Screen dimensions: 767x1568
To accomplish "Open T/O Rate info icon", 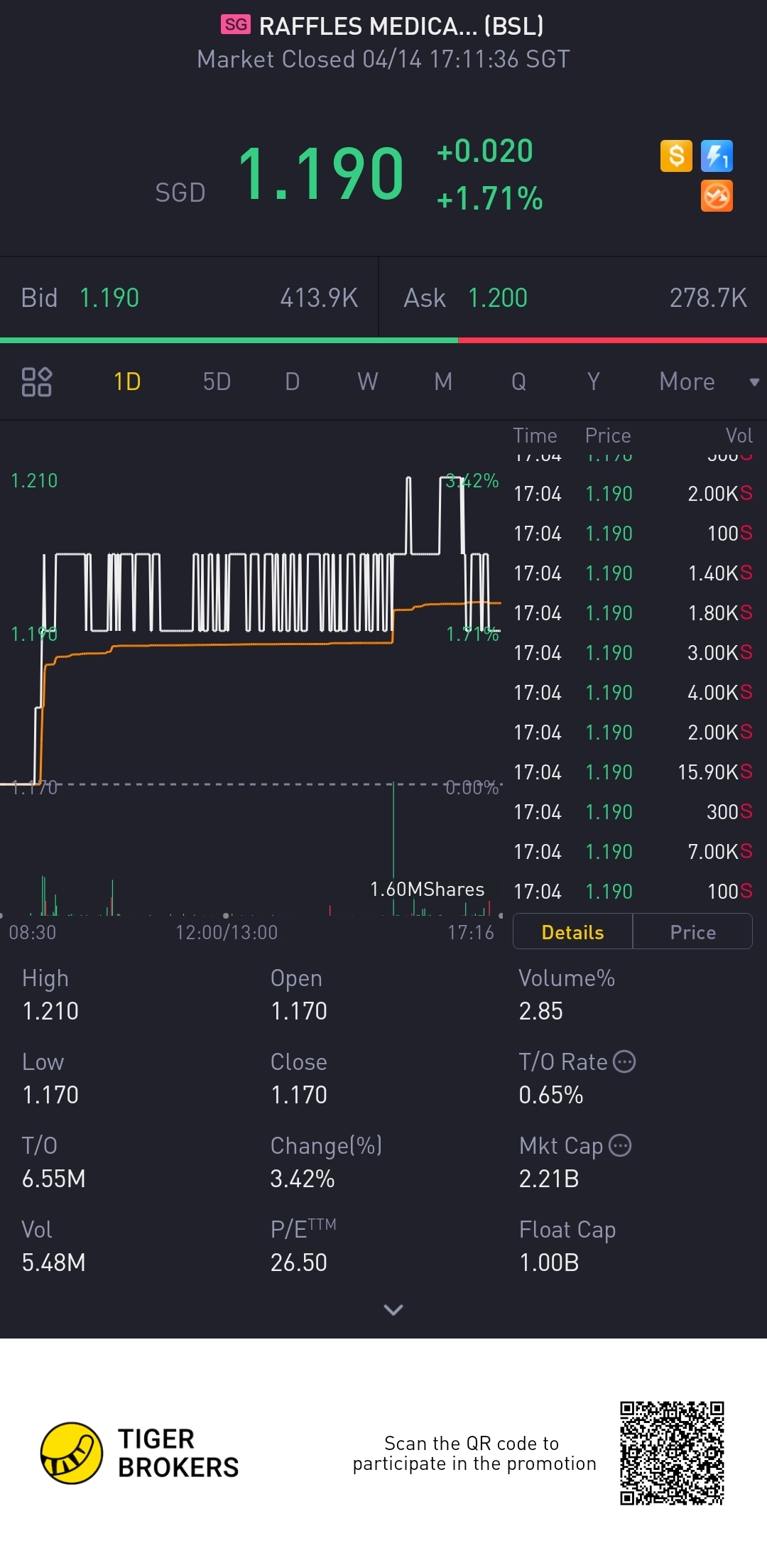I will [x=624, y=1061].
